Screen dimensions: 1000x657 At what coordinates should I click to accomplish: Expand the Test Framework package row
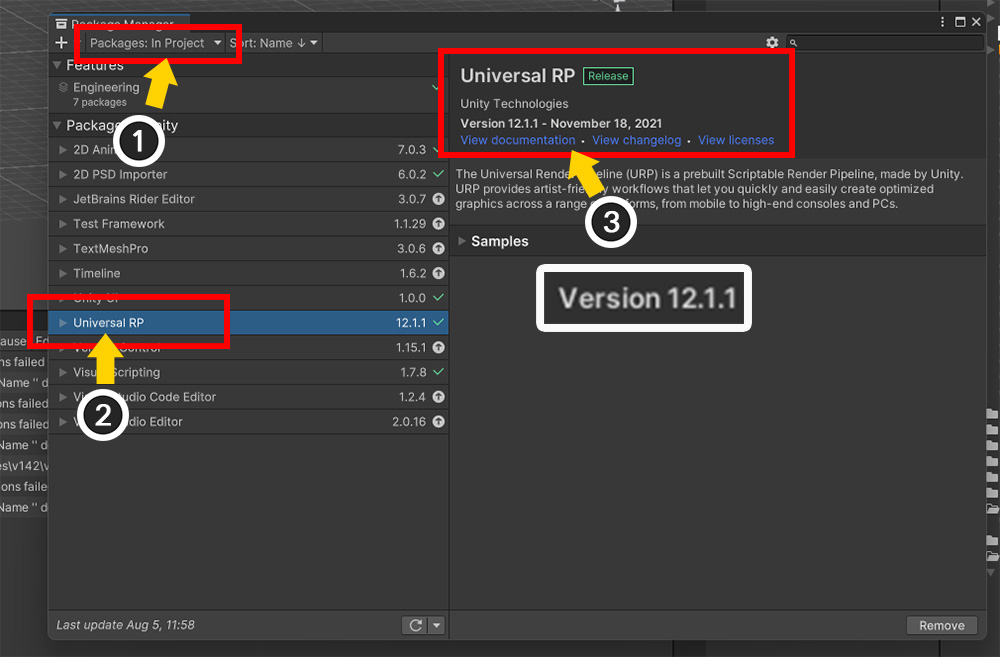point(62,224)
